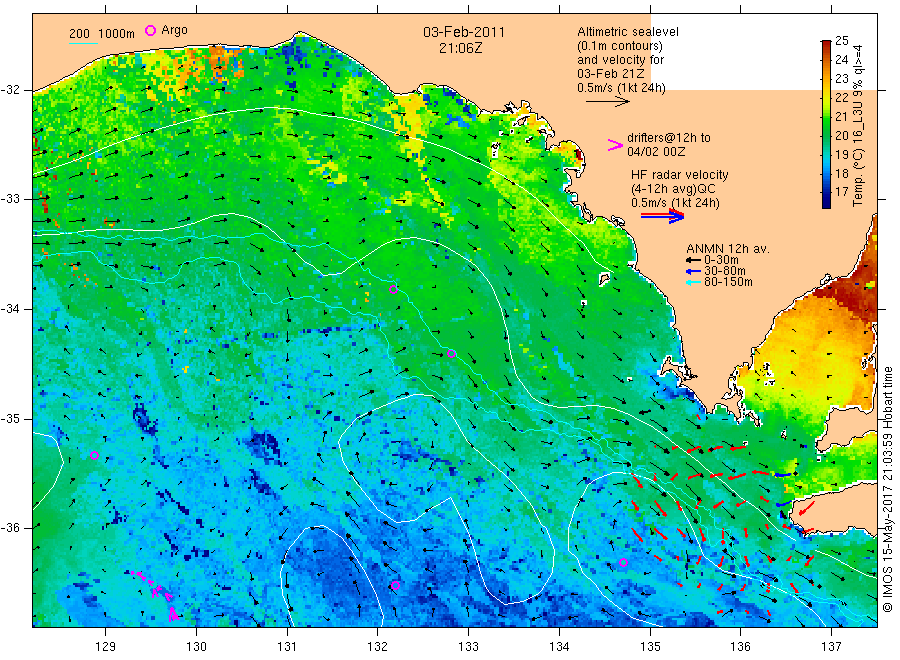The image size is (900, 660).
Task: Click the date label 03-Feb-2011
Action: tap(464, 32)
